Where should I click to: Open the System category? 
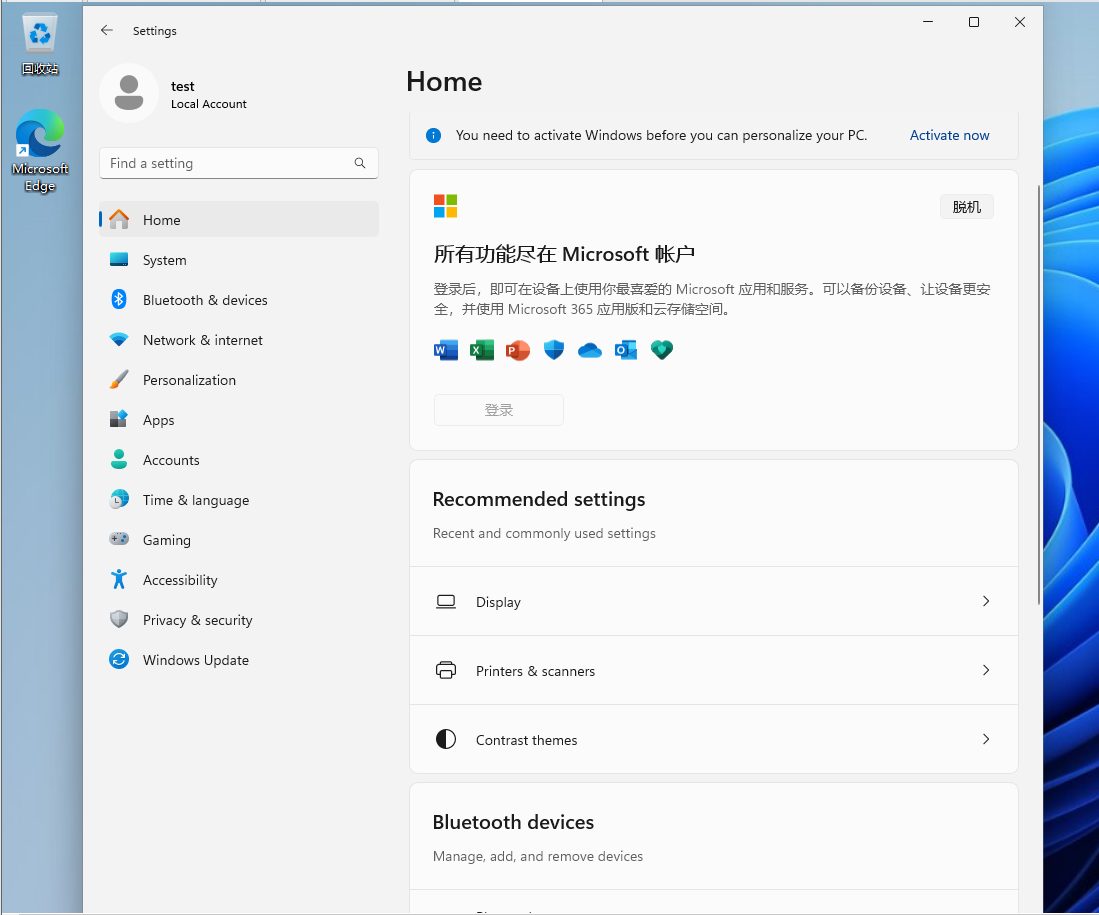(x=239, y=259)
